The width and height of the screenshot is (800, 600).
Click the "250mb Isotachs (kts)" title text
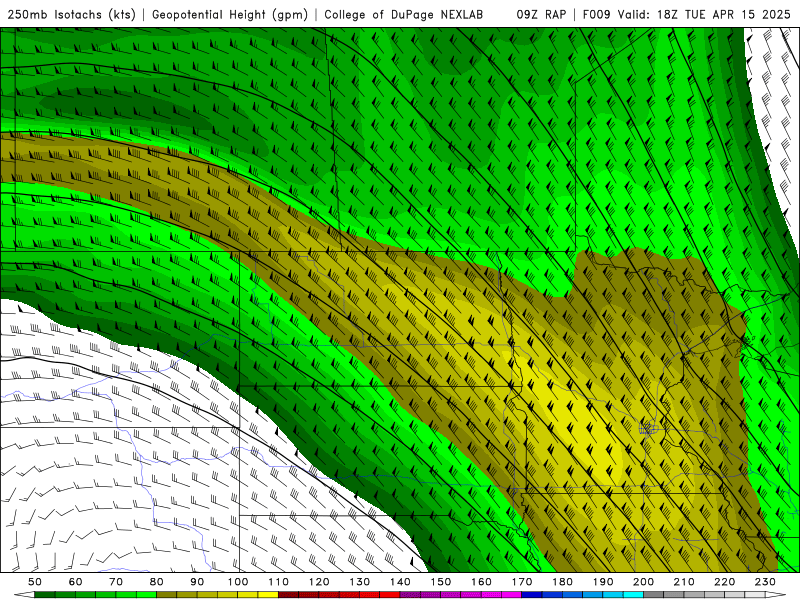[x=71, y=14]
